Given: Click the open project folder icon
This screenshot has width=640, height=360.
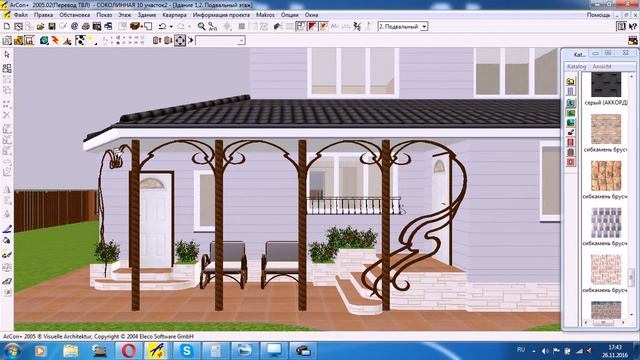Looking at the screenshot, I should (x=40, y=27).
